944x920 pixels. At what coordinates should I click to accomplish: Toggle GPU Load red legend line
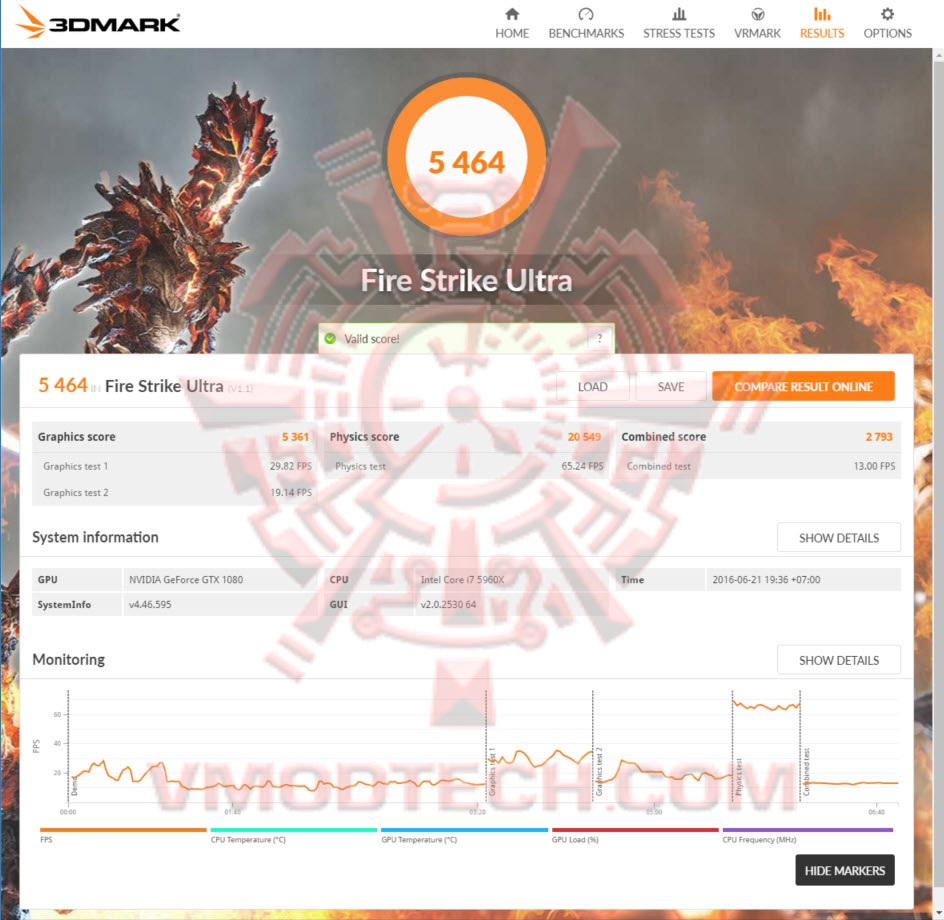tap(635, 830)
